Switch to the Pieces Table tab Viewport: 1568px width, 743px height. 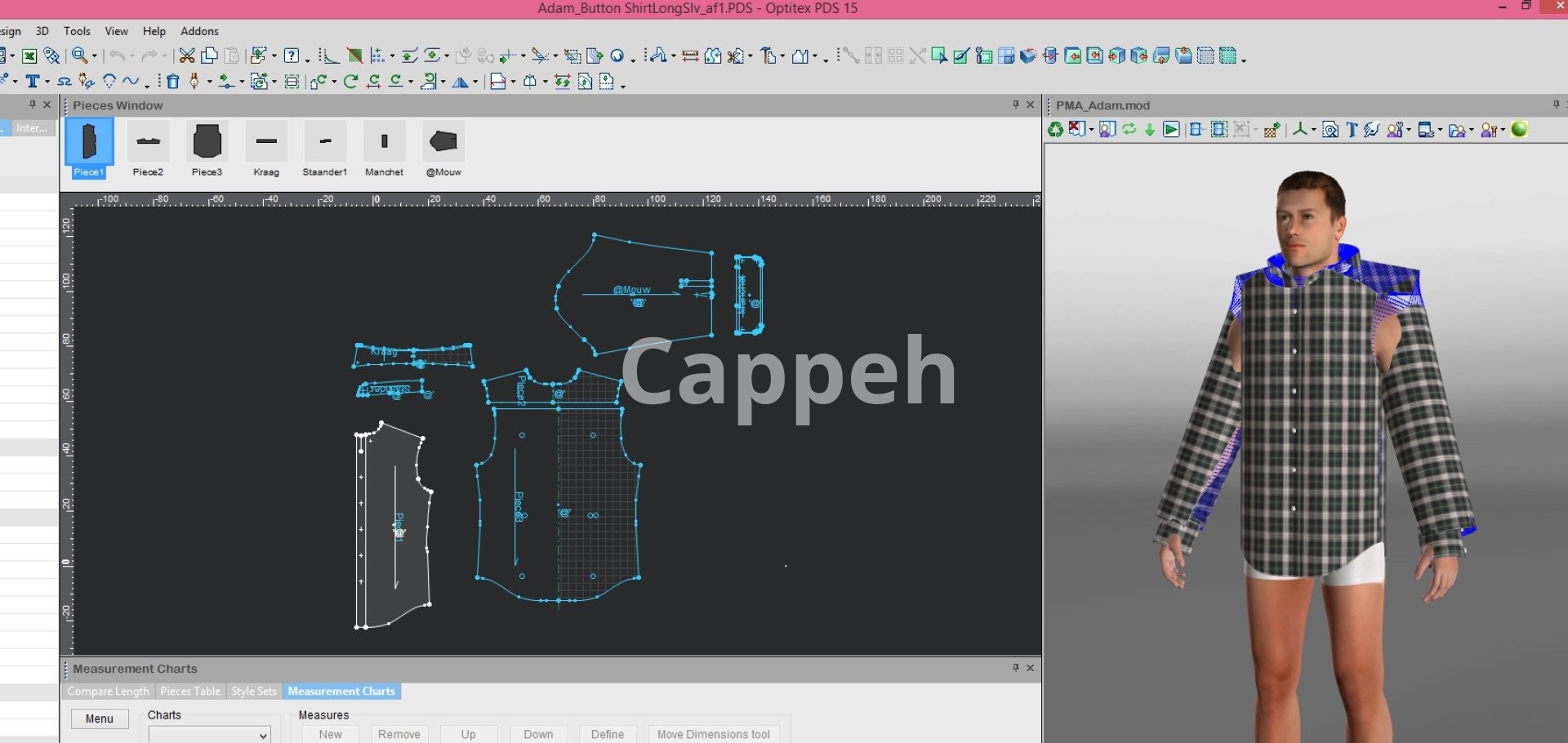(190, 692)
